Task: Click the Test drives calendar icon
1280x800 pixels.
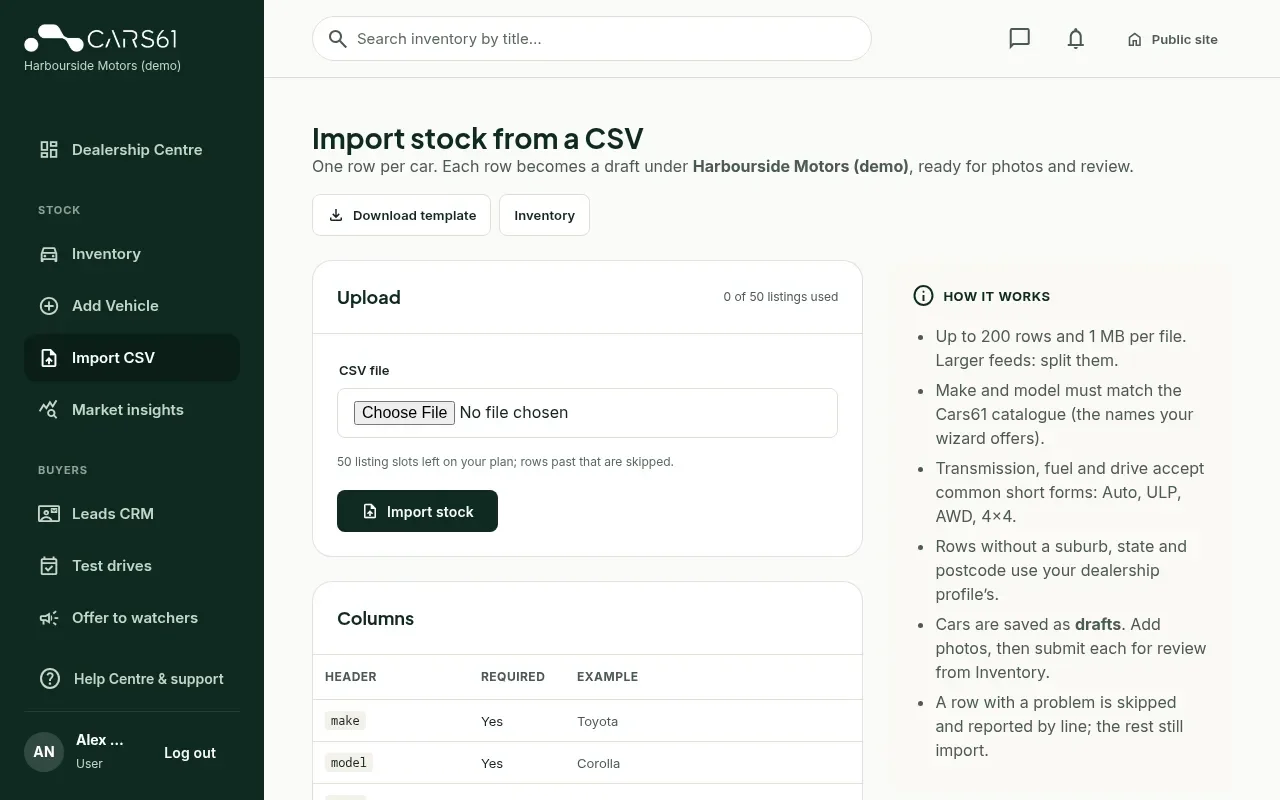Action: [49, 566]
